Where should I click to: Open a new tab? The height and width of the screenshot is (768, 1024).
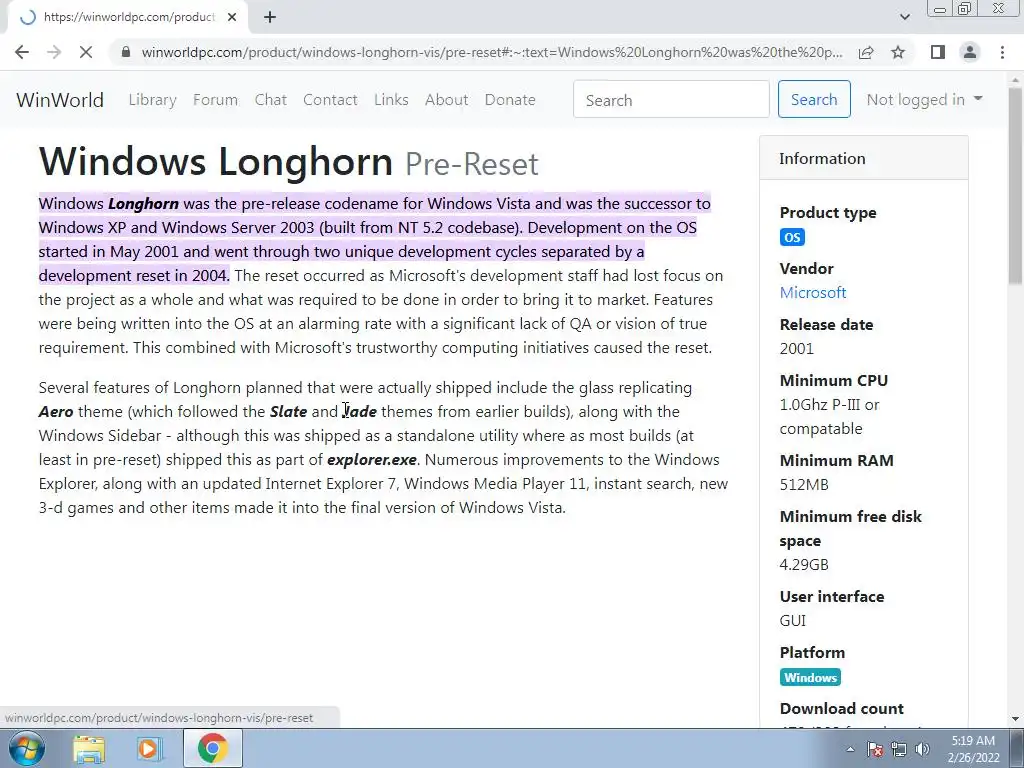click(270, 17)
